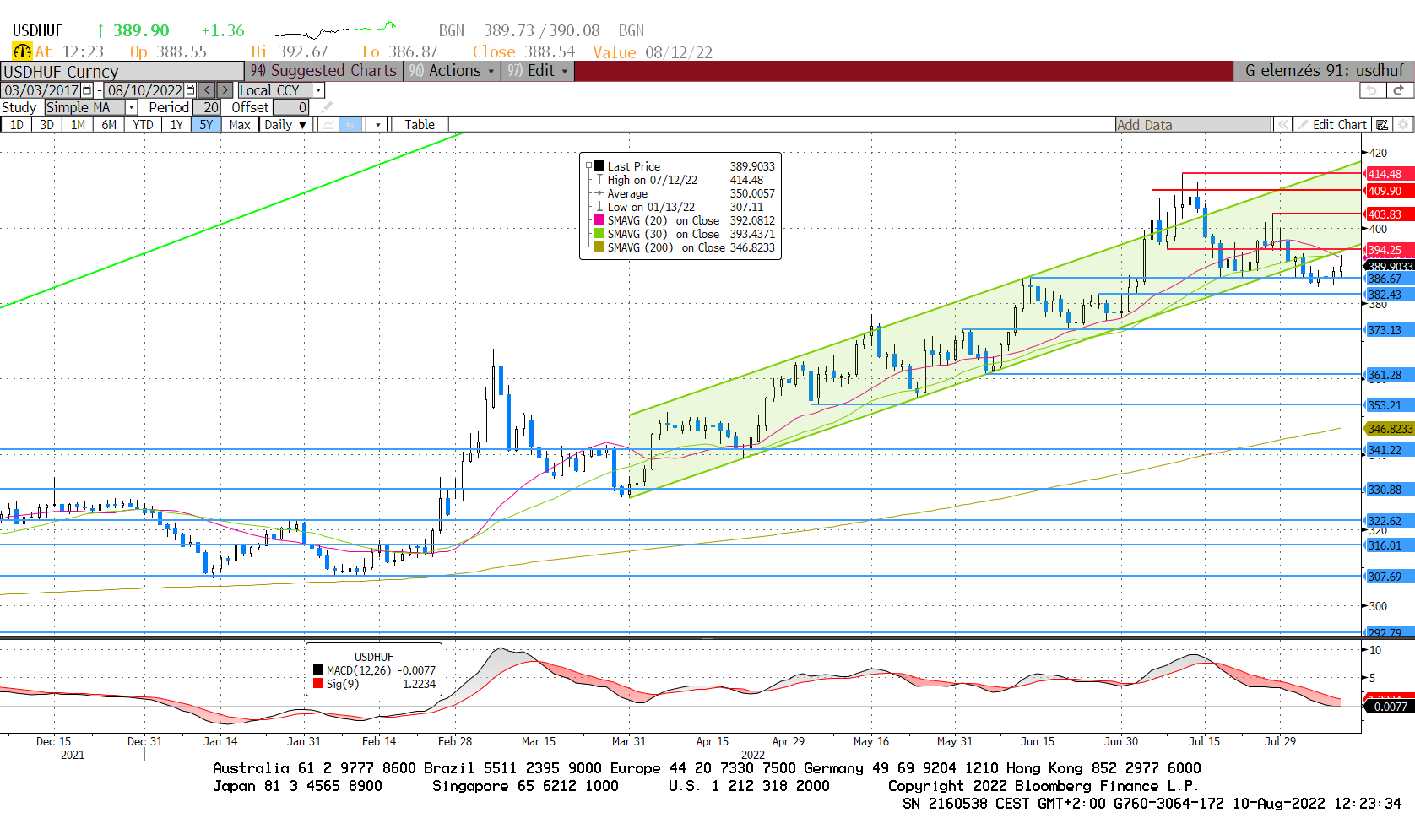
Task: Click the Edit Chart button
Action: (1332, 125)
